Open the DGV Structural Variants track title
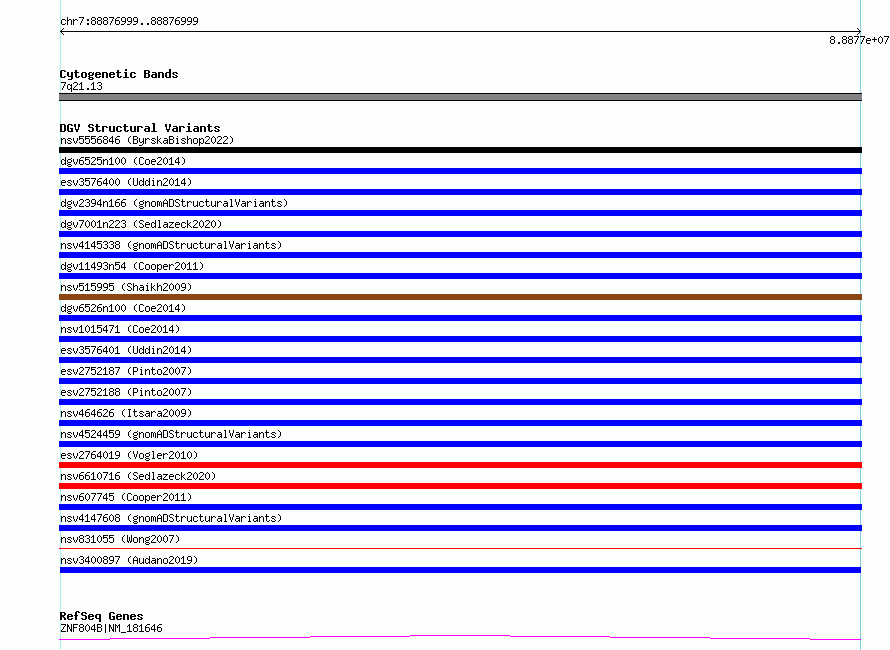 pyautogui.click(x=140, y=128)
